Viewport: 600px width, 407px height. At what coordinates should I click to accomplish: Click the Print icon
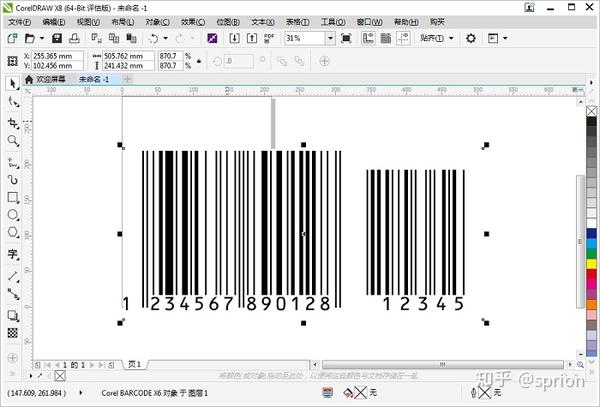(74, 38)
